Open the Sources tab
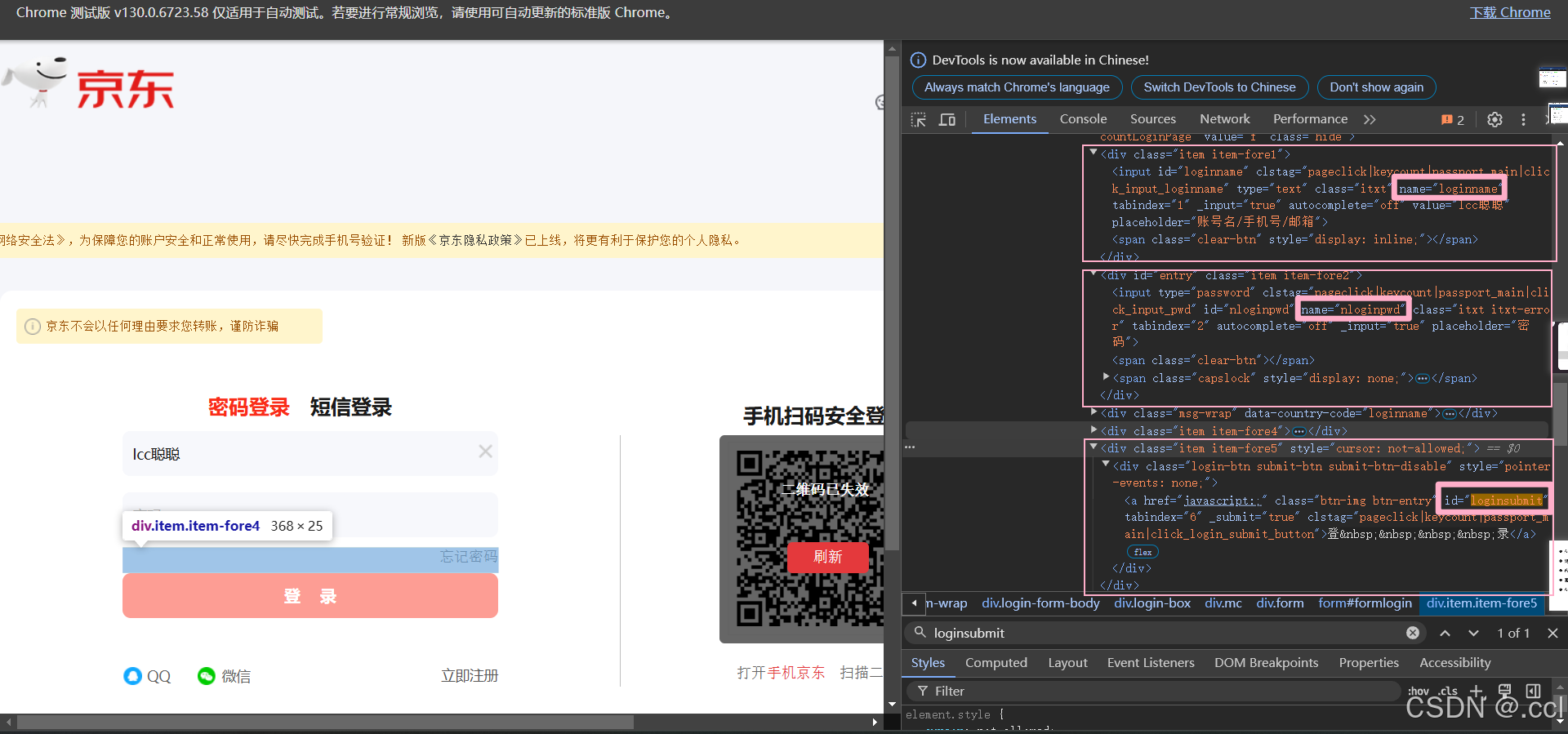Viewport: 1568px width, 734px height. pos(1152,119)
